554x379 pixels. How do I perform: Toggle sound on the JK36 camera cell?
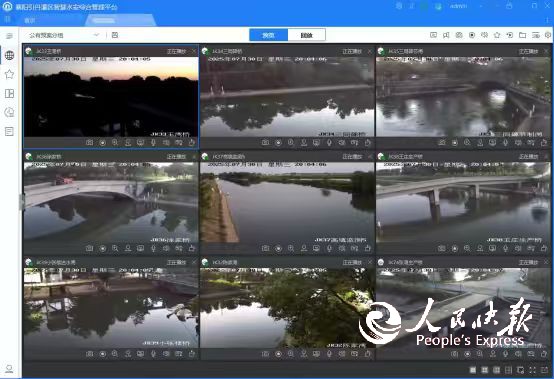click(166, 249)
